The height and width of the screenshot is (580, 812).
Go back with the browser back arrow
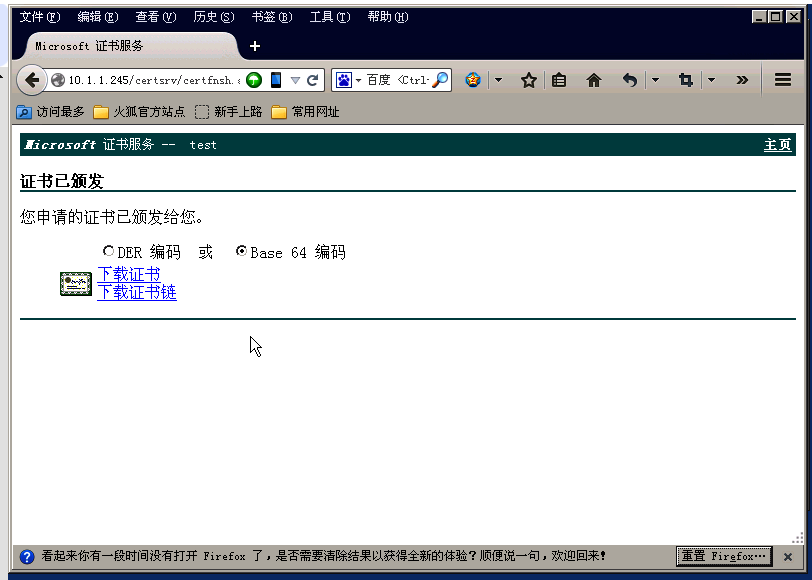pyautogui.click(x=32, y=80)
